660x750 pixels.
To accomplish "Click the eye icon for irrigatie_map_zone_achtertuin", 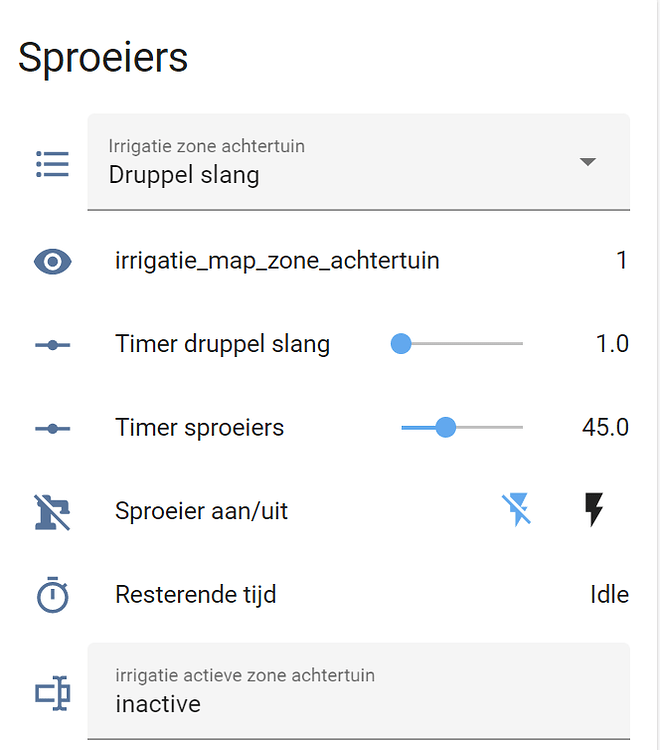I will coord(52,262).
